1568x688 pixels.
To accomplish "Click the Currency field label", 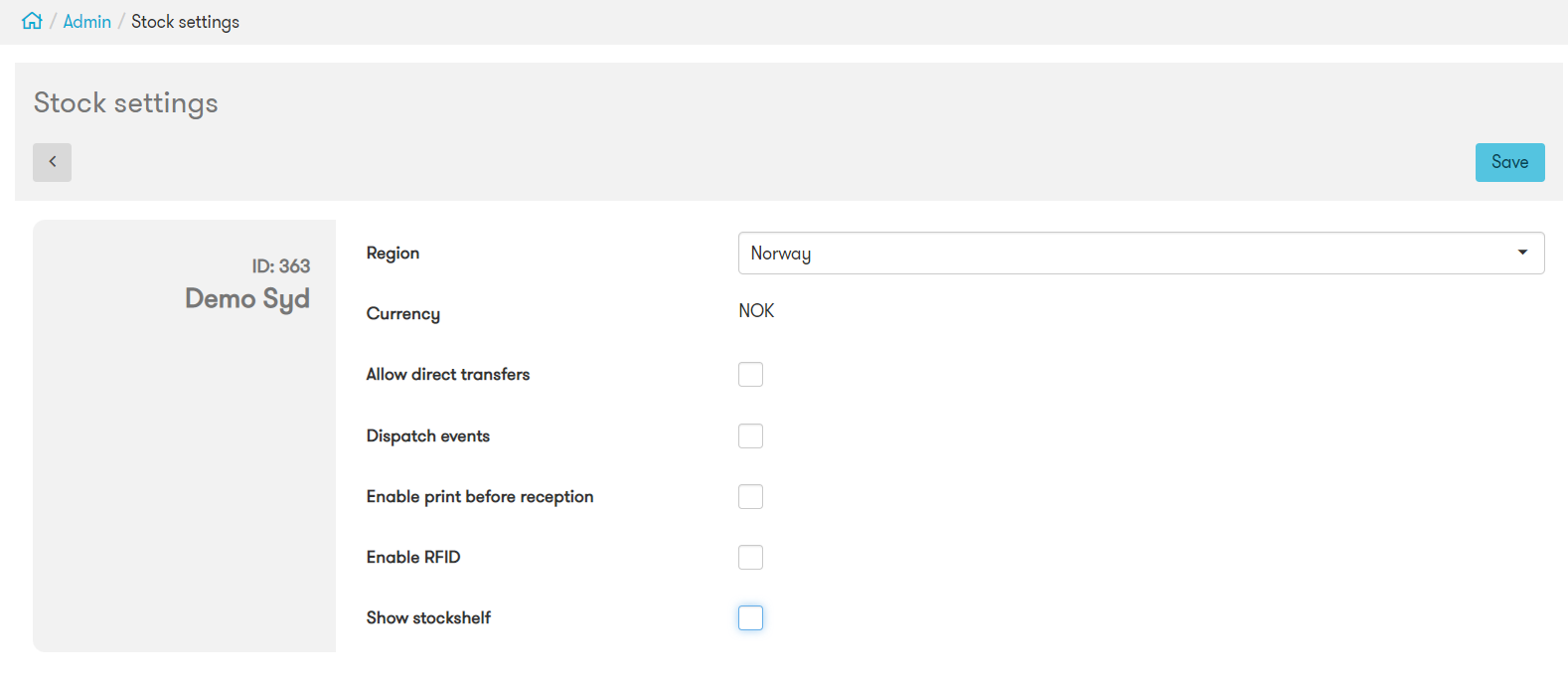I will point(402,314).
